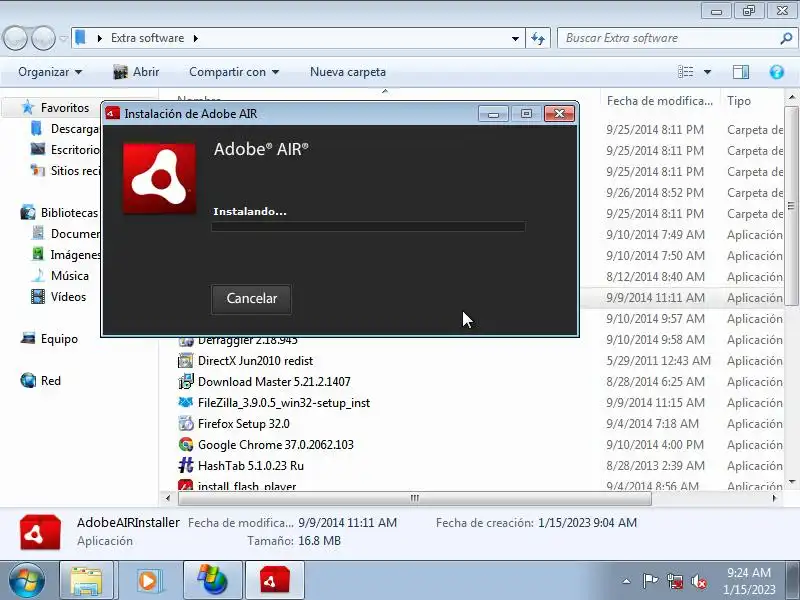Screen dimensions: 800x600
Task: Show hidden system tray icons
Action: coord(627,581)
